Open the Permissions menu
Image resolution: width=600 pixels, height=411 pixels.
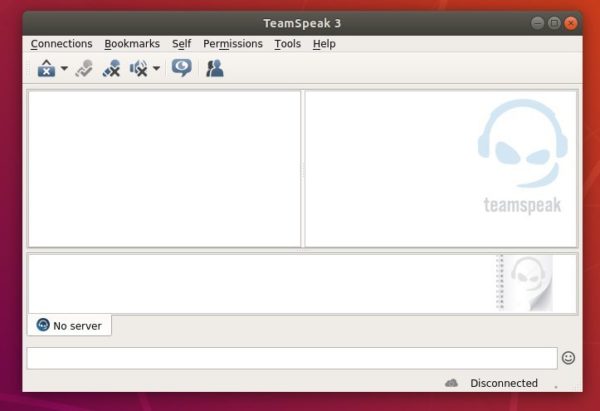pyautogui.click(x=233, y=44)
